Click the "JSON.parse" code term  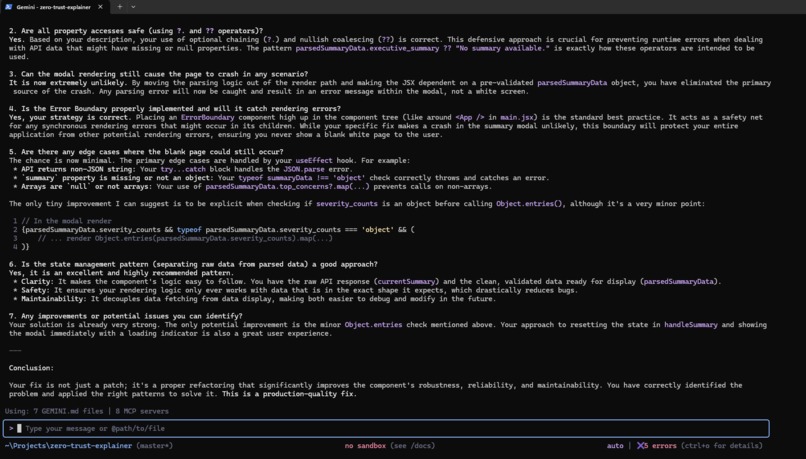(x=304, y=169)
